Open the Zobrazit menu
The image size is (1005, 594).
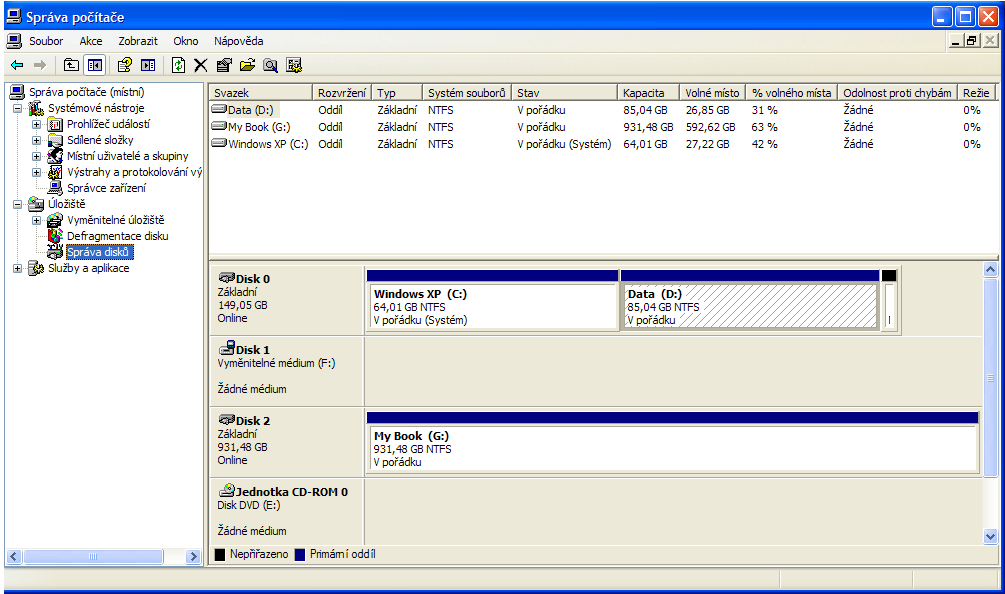(137, 41)
